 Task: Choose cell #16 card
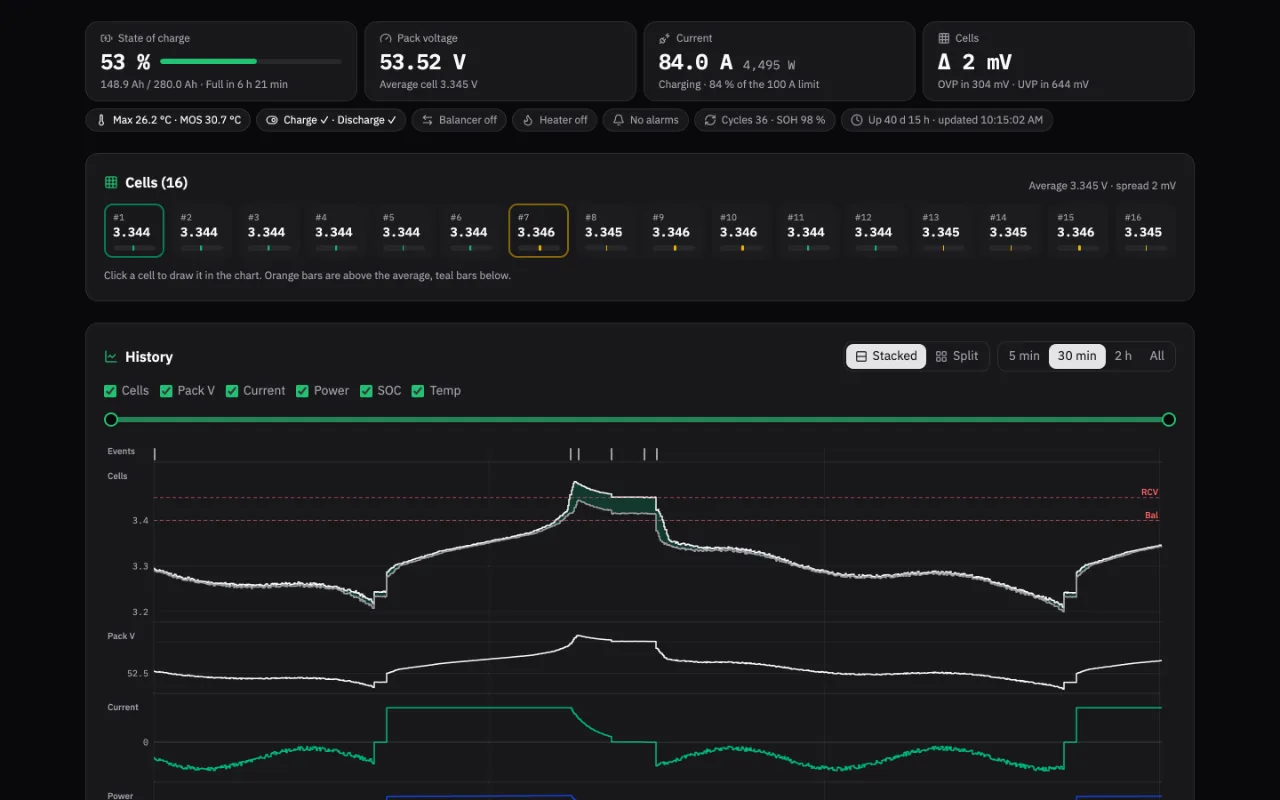(x=1146, y=231)
